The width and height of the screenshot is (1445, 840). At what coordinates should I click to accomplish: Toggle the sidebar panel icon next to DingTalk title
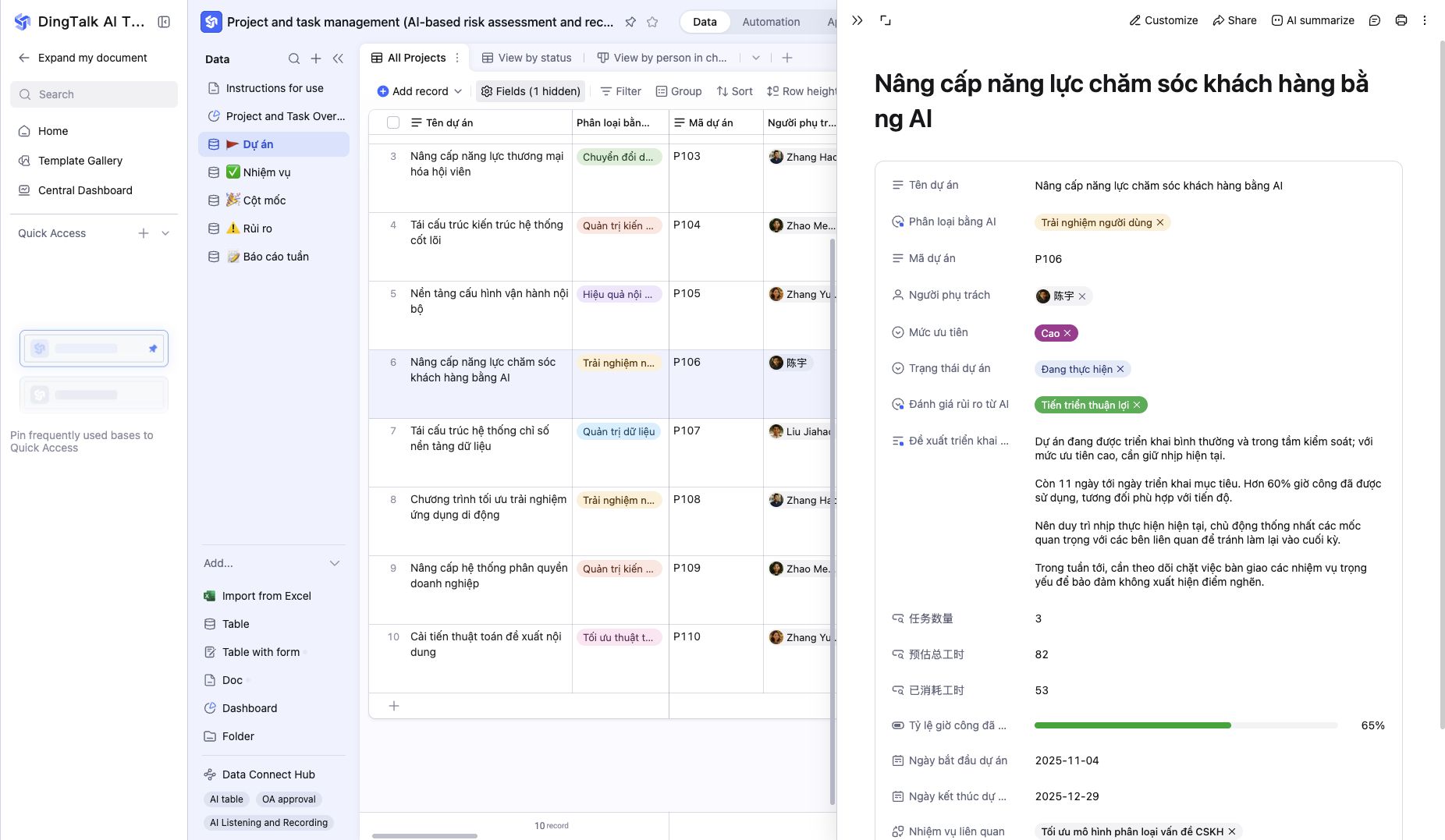pyautogui.click(x=164, y=22)
